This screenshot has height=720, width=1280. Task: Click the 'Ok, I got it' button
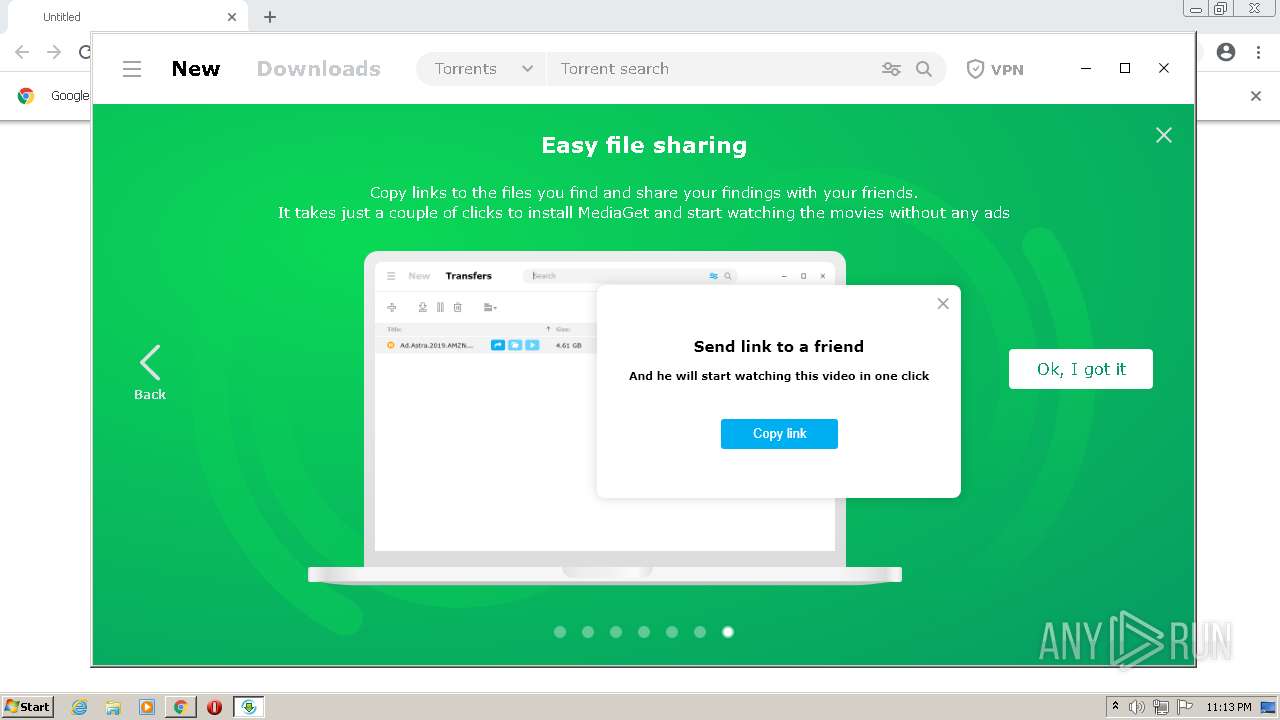coord(1081,369)
